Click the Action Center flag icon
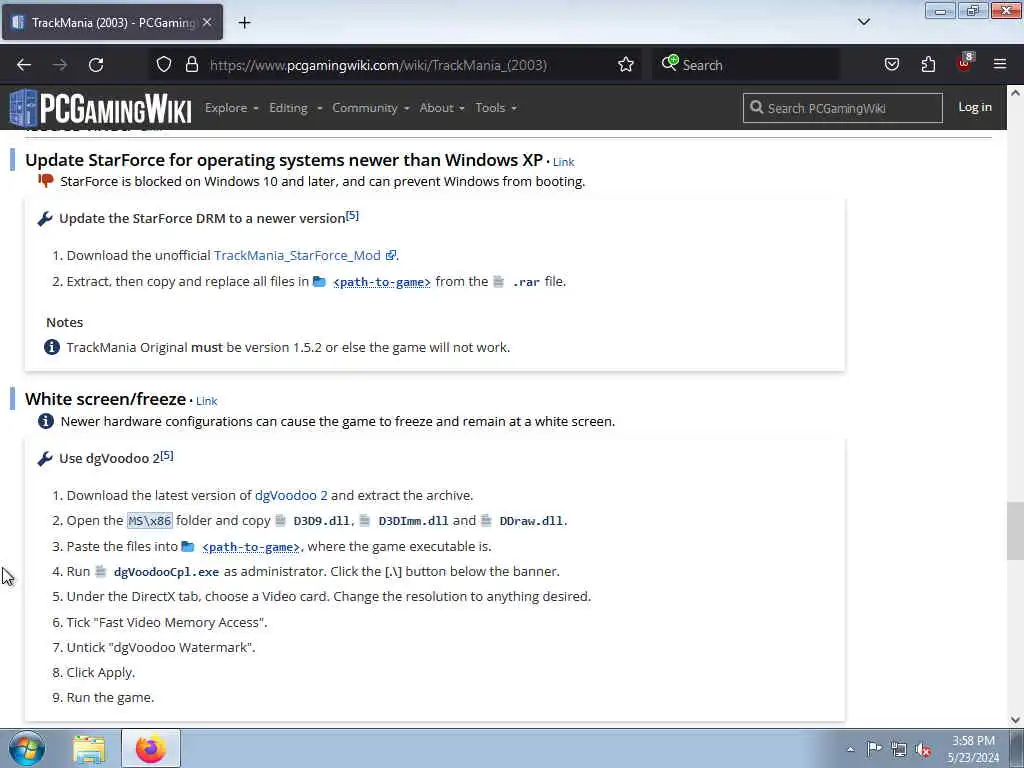The image size is (1024, 768). pos(874,748)
